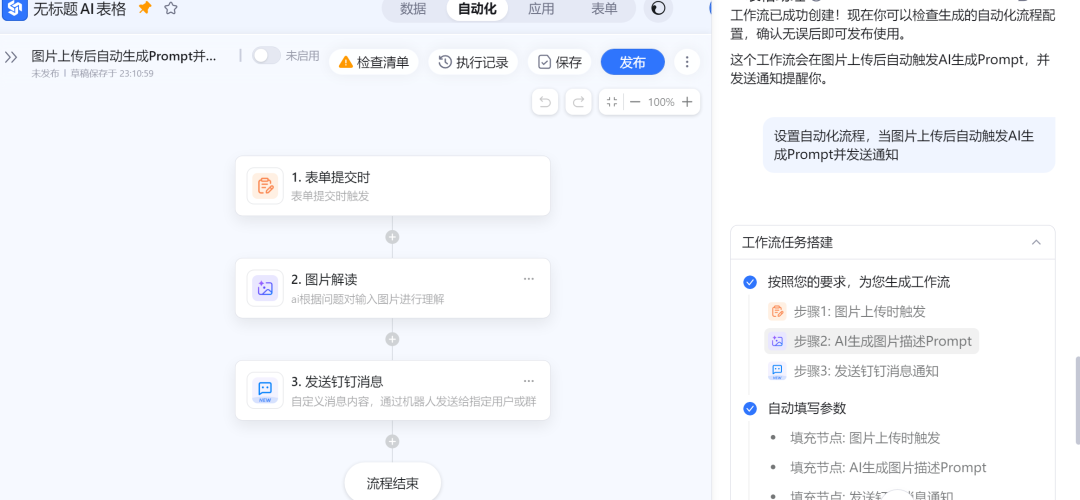Screen dimensions: 1080x500
Task: Add a step before 流程结束
Action: pos(393,441)
